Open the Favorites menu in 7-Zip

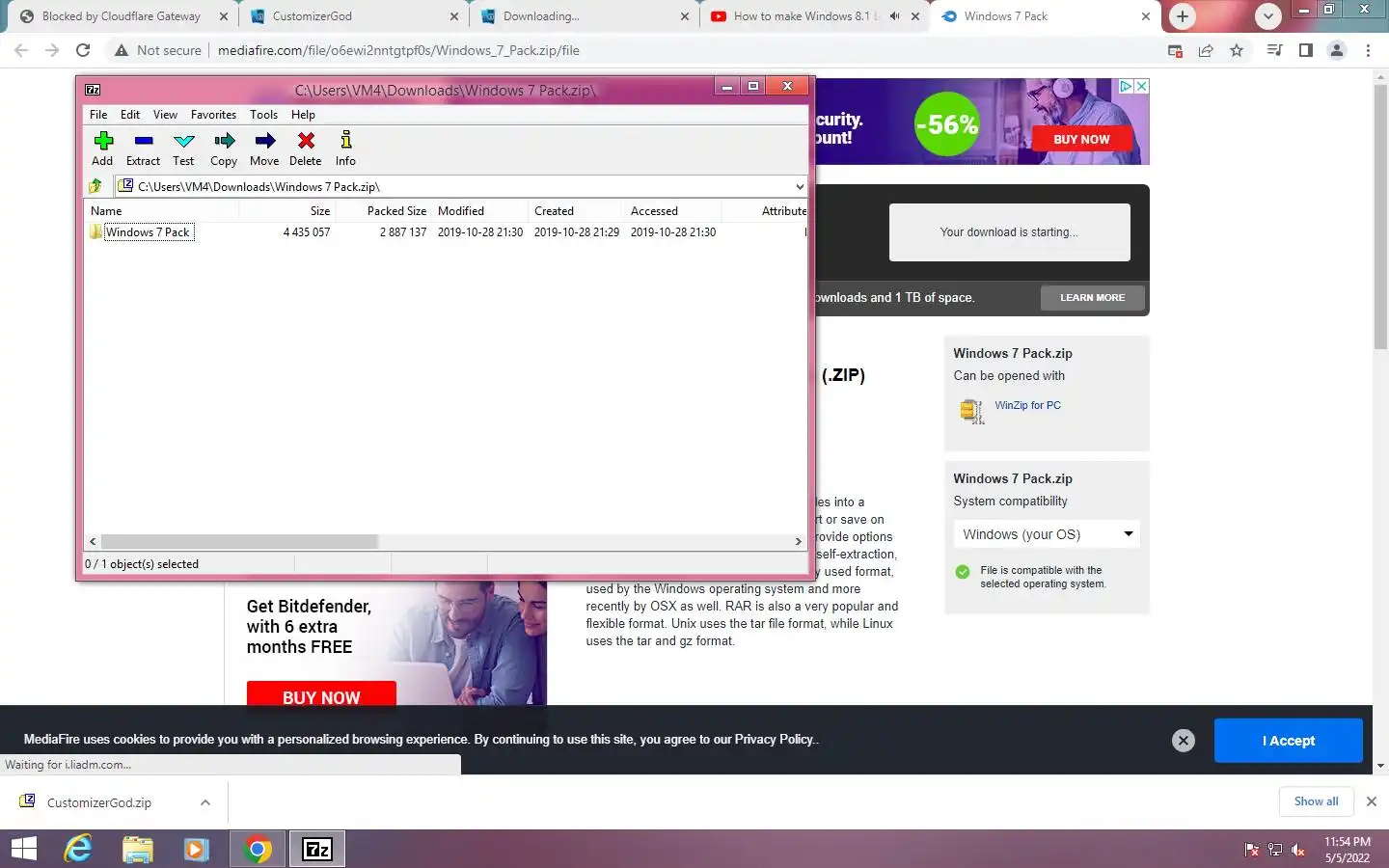pyautogui.click(x=213, y=114)
